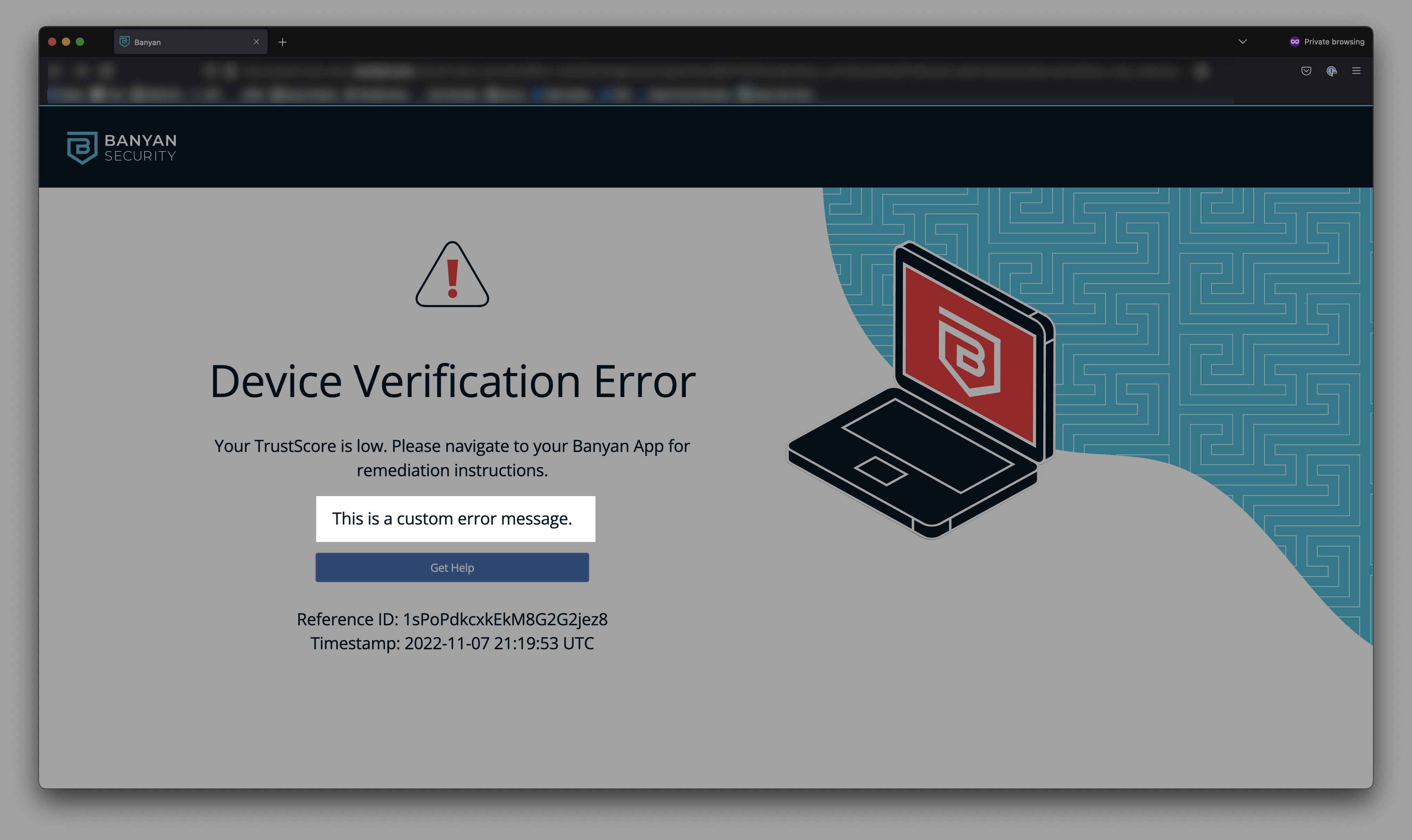Viewport: 1412px width, 840px height.
Task: Maximize window with the green button
Action: (x=80, y=42)
